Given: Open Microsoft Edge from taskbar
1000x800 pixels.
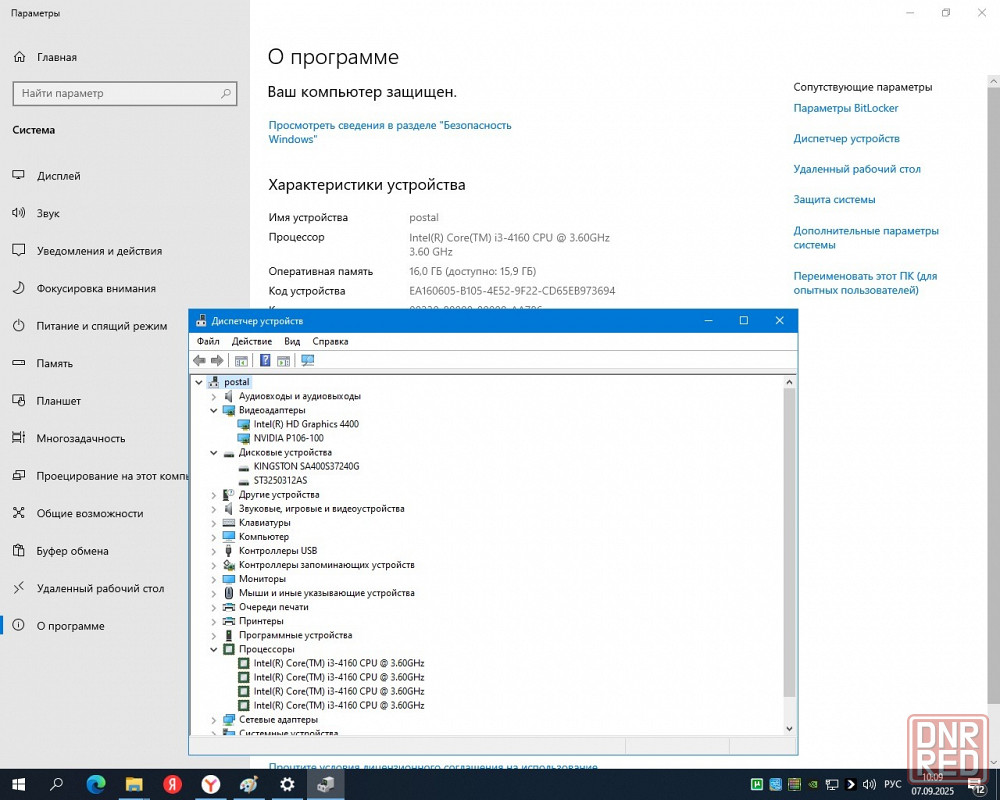Looking at the screenshot, I should [x=96, y=785].
